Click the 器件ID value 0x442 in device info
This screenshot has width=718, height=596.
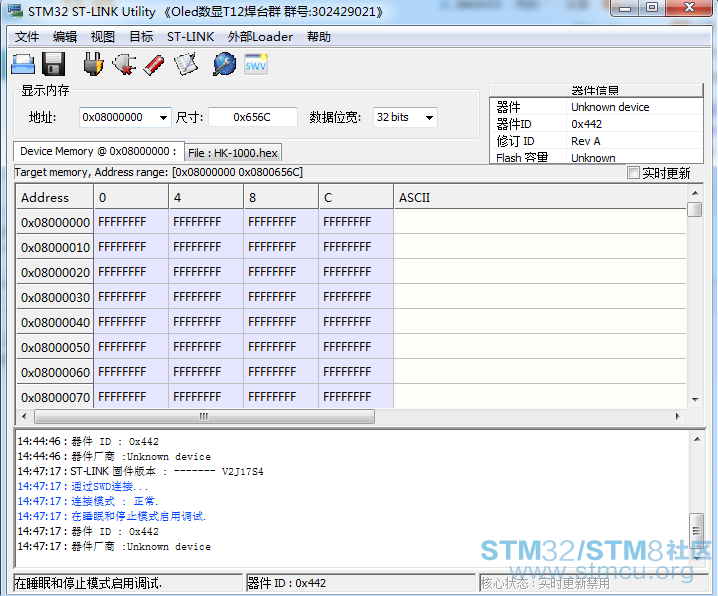click(x=586, y=124)
